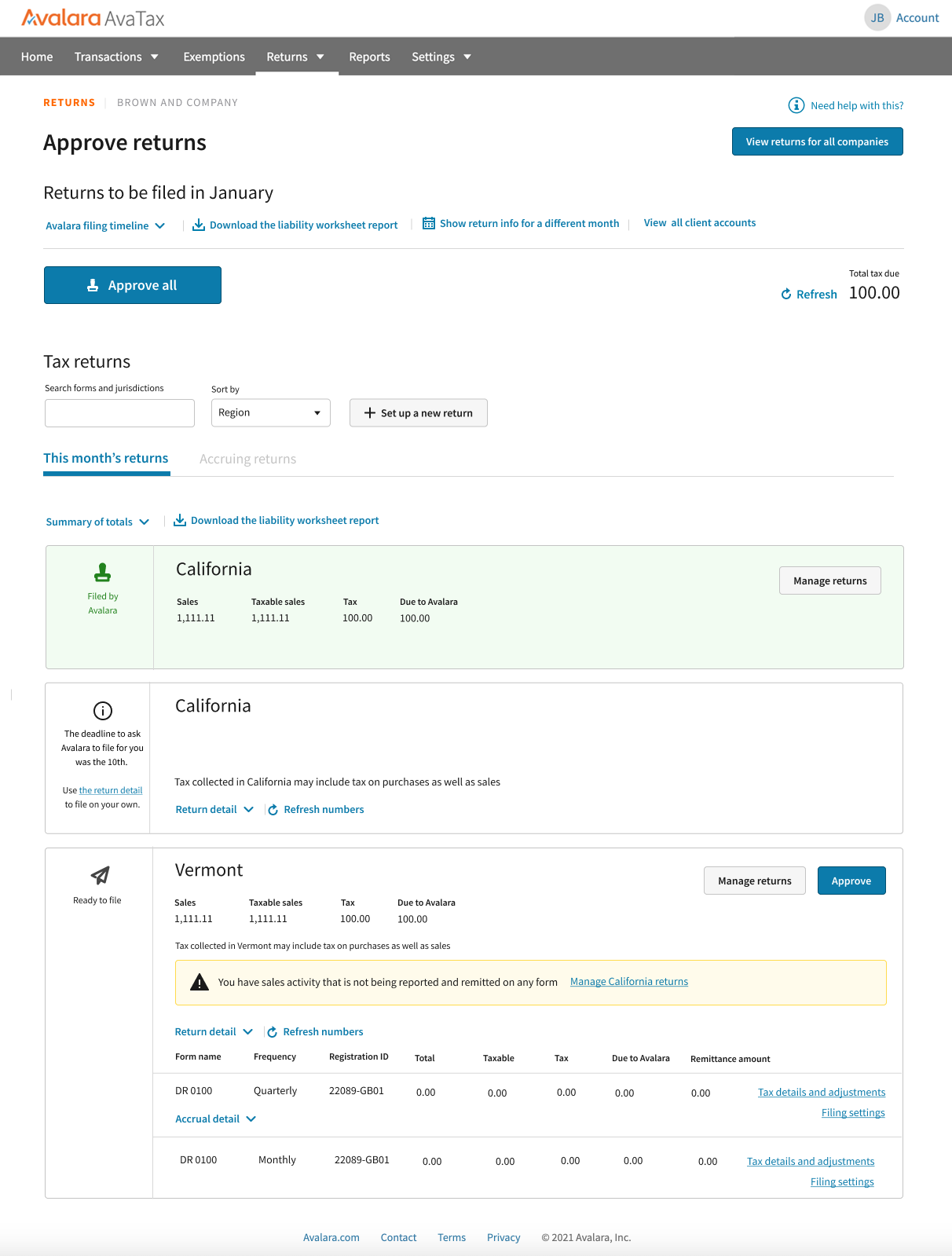Viewport: 952px width, 1256px height.
Task: Click the Filed by Avalara stamp icon
Action: (x=103, y=573)
